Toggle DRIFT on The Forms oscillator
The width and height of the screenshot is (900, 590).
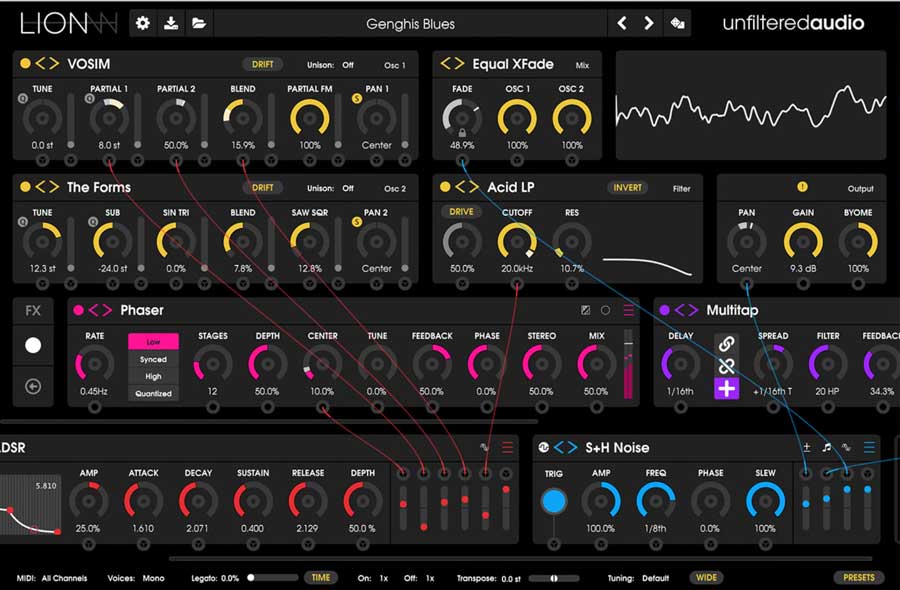(x=262, y=188)
